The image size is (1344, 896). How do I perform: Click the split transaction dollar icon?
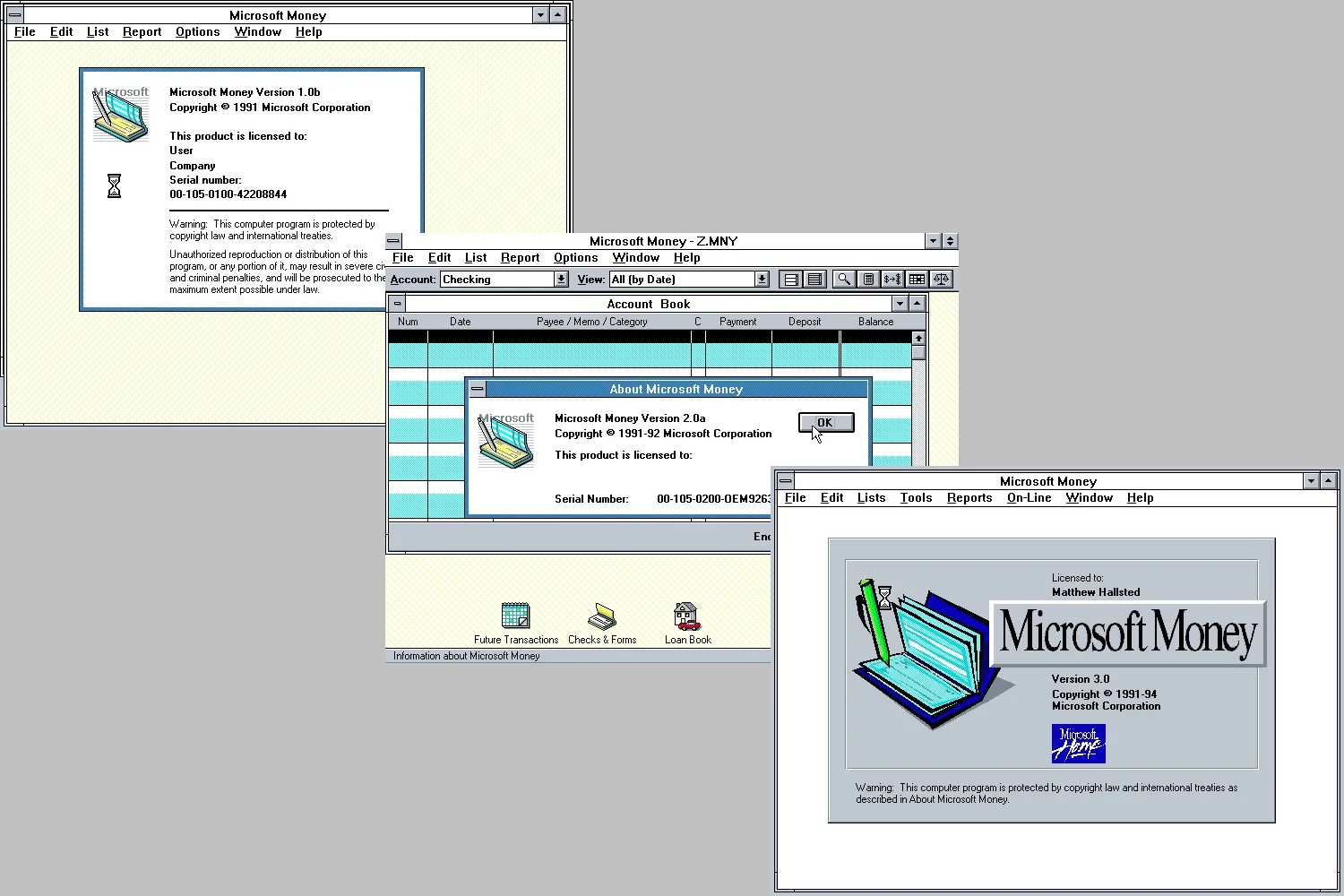(892, 280)
